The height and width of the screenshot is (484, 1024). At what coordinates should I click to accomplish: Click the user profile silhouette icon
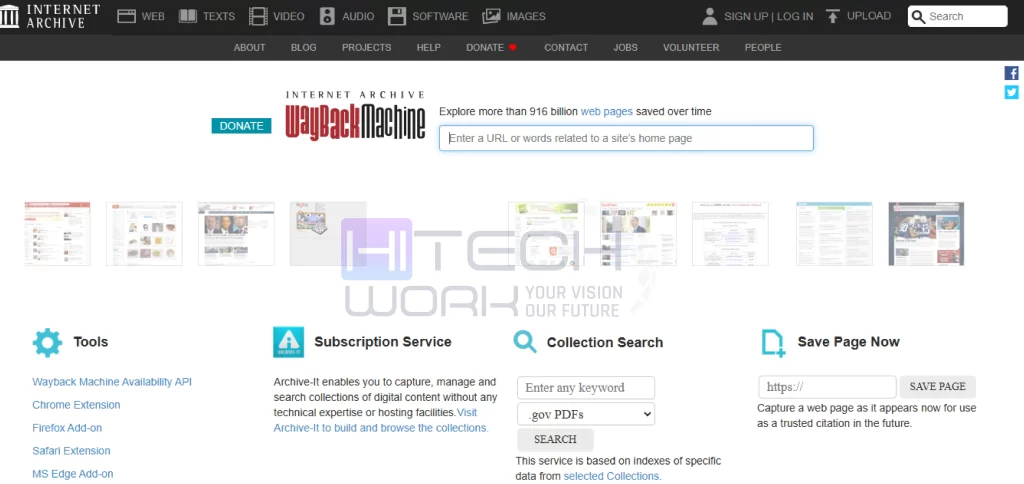[x=710, y=16]
